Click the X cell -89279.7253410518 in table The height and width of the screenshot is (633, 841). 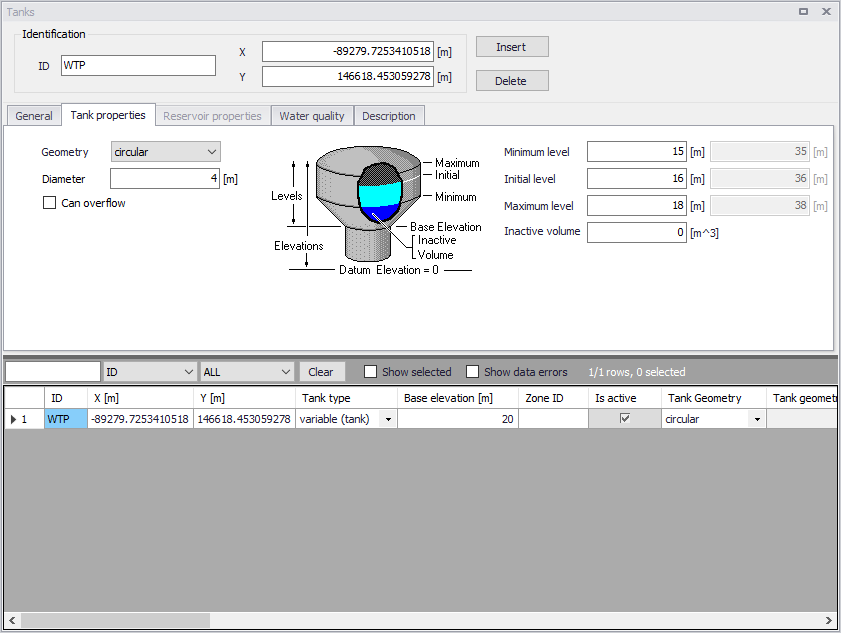pyautogui.click(x=140, y=419)
